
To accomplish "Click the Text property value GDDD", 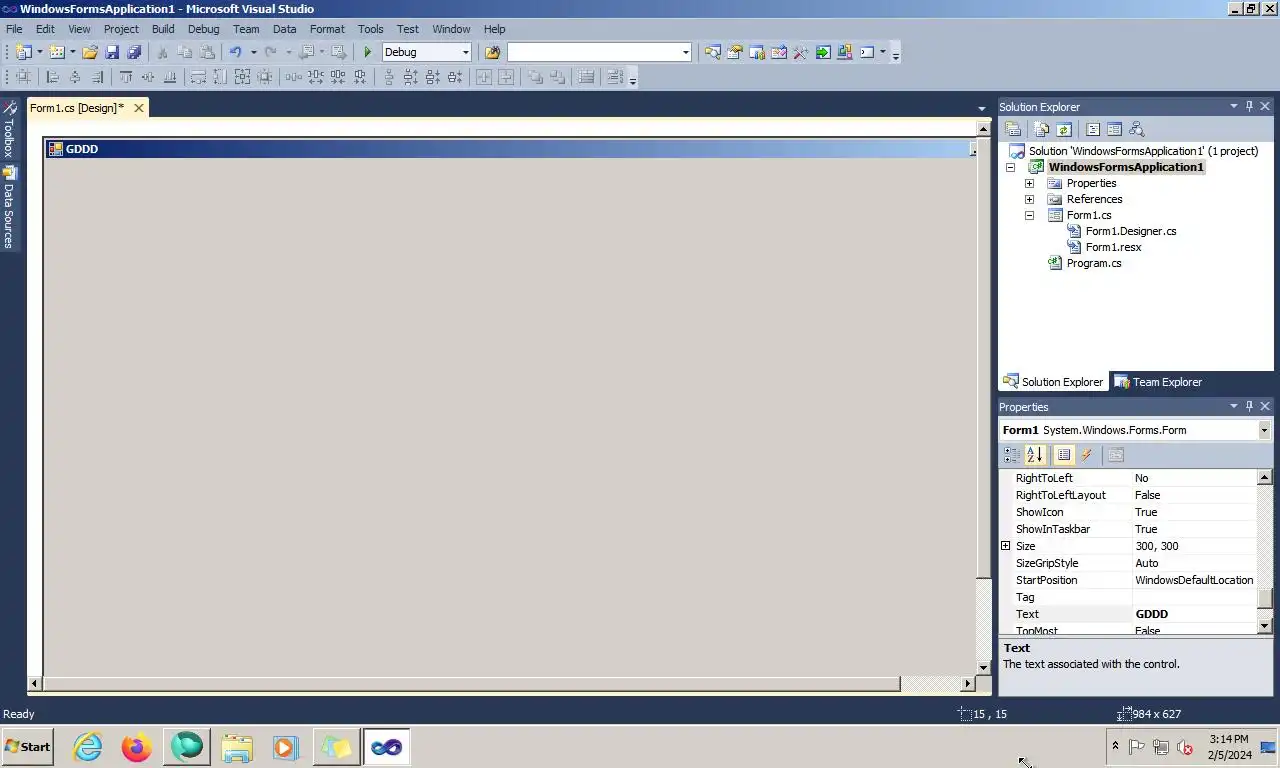I will pyautogui.click(x=1152, y=614).
